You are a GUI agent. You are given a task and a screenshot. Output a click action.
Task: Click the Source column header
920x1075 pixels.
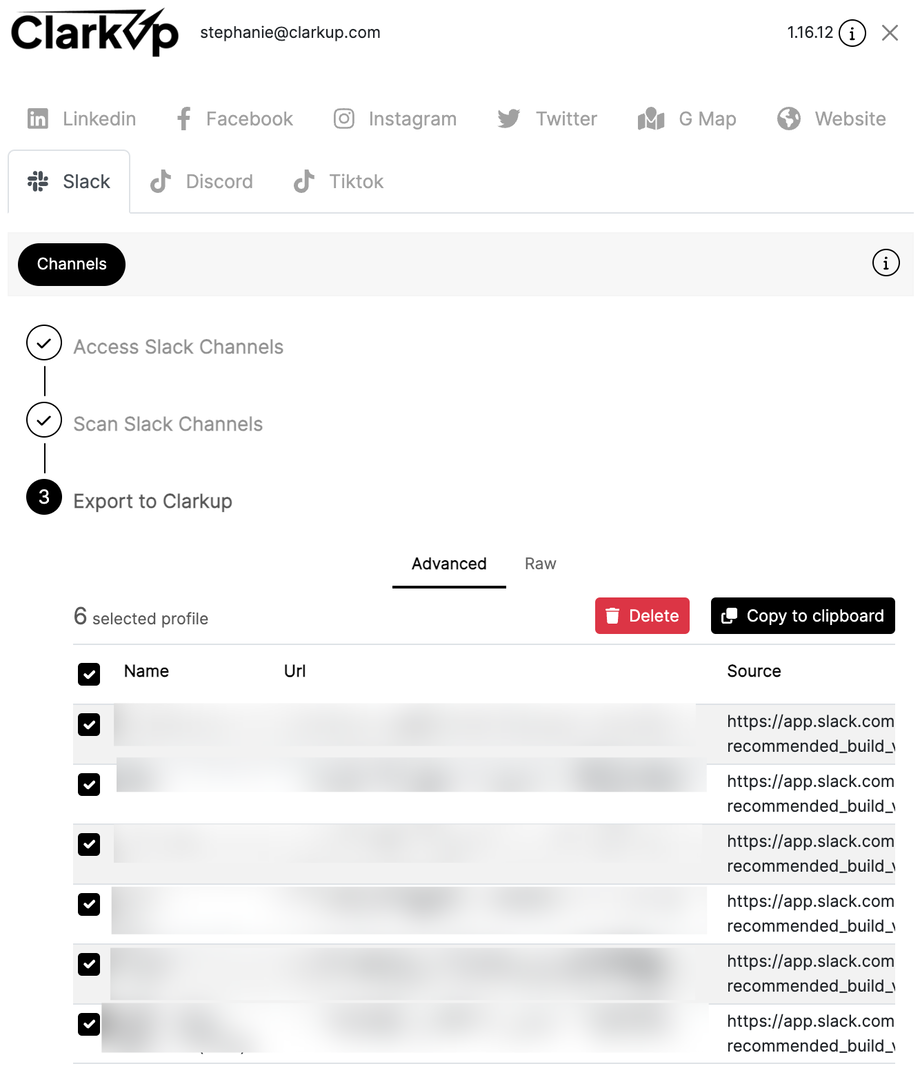tap(754, 671)
